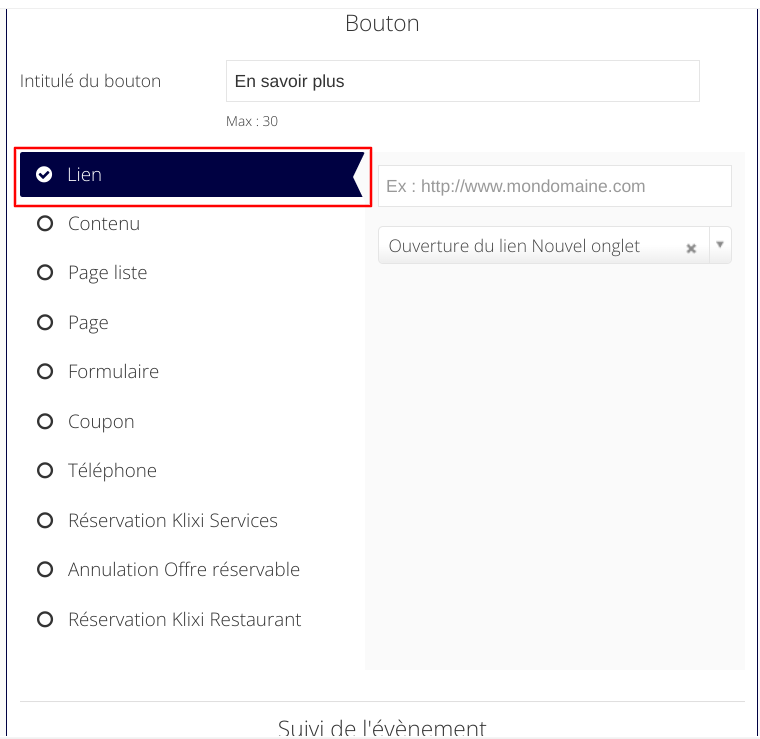Select Réservation Klixi Services radio option
This screenshot has width=760, height=739.
pos(44,521)
